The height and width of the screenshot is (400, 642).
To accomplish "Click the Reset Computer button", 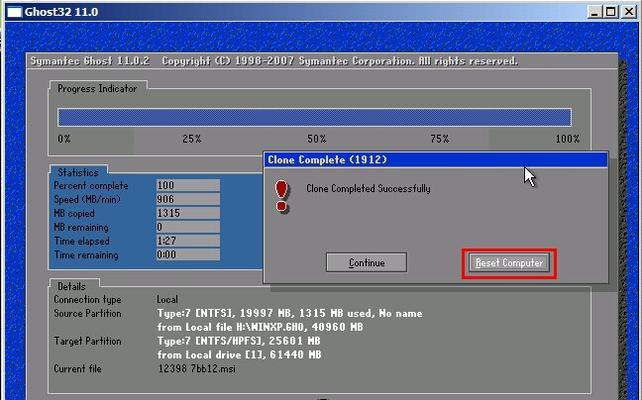I will click(509, 263).
